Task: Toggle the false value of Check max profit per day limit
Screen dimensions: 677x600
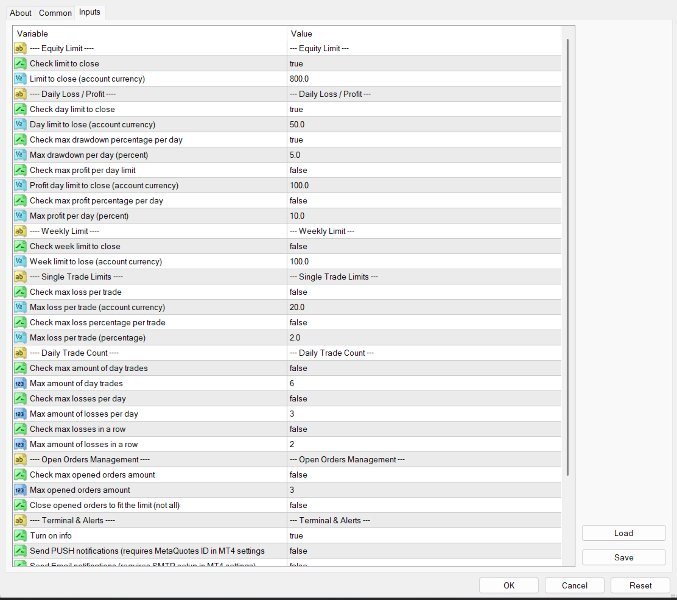Action: (298, 170)
